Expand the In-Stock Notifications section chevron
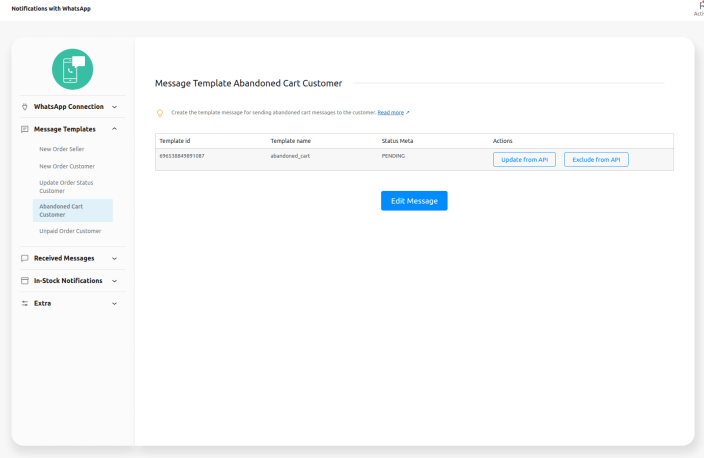This screenshot has width=704, height=458. click(114, 281)
